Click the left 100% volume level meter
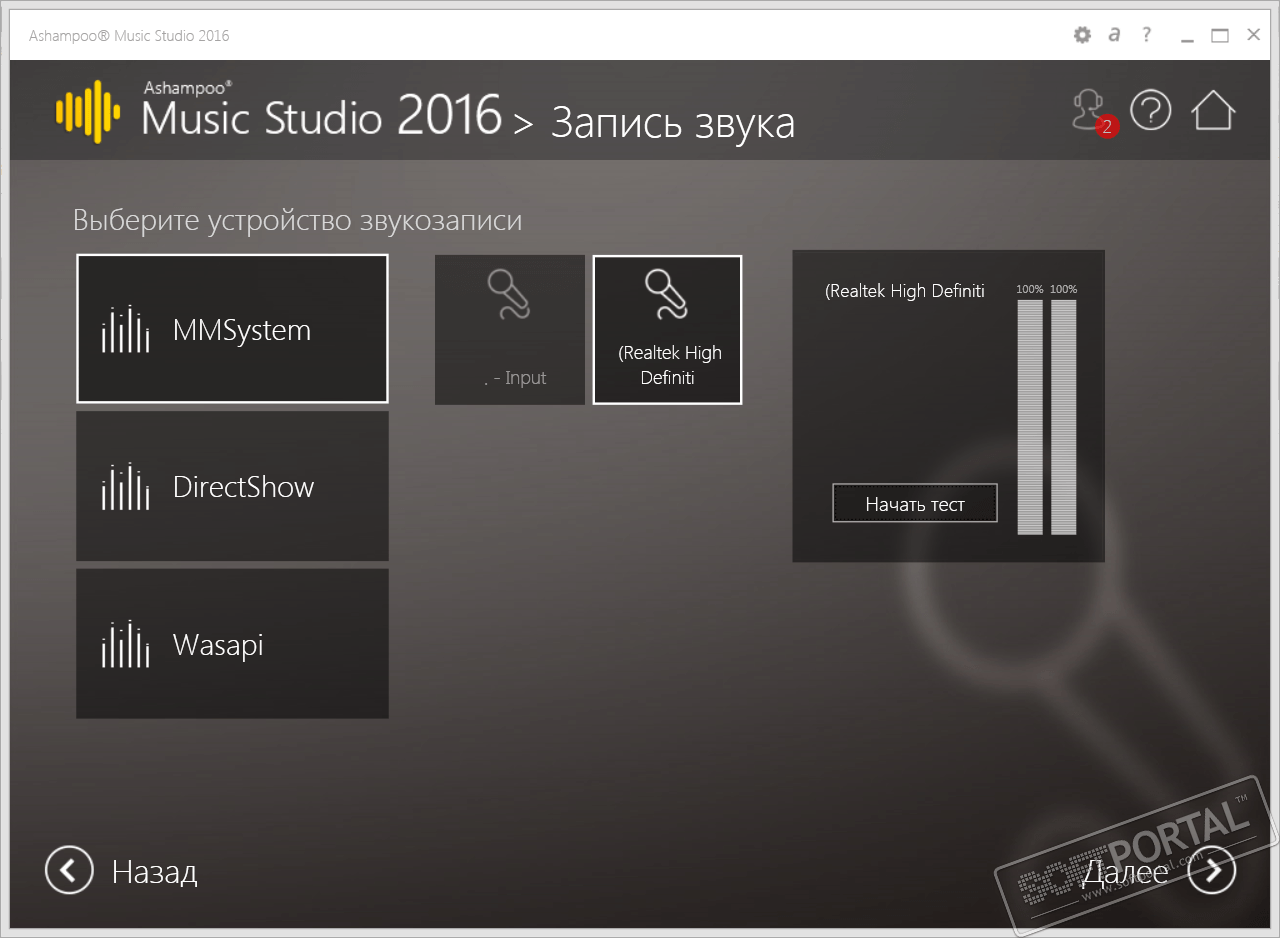The image size is (1280, 938). click(1030, 415)
